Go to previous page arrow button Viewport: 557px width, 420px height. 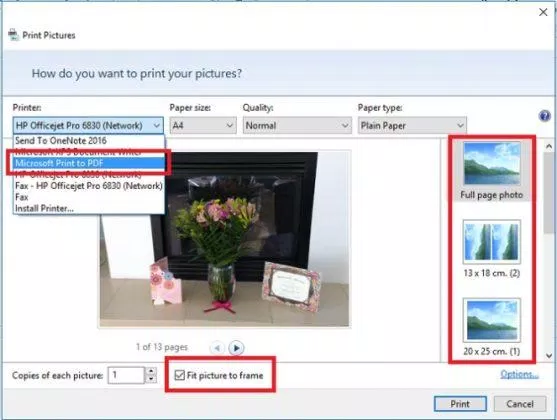(217, 348)
